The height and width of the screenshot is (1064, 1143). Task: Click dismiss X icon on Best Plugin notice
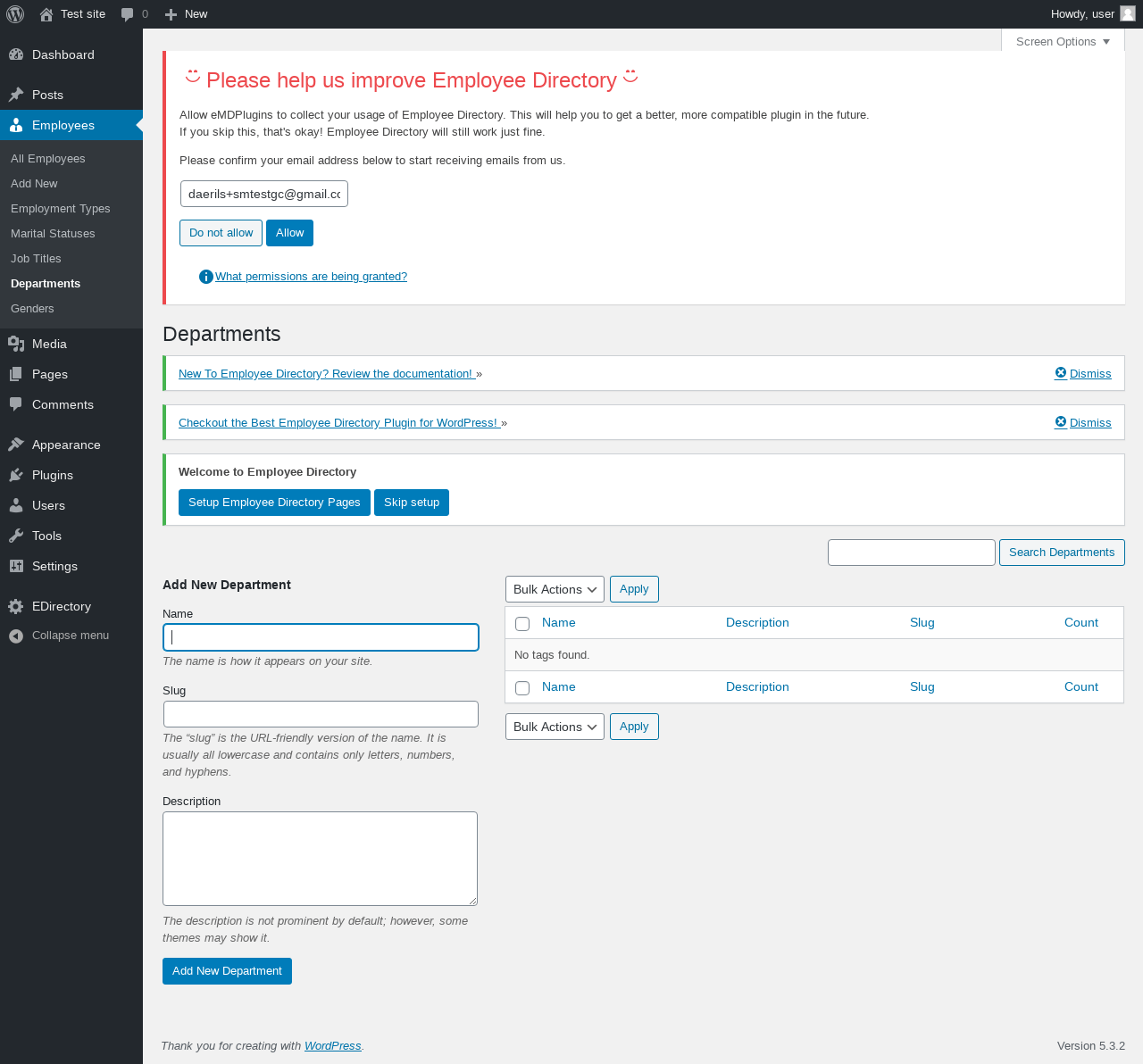[x=1061, y=422]
